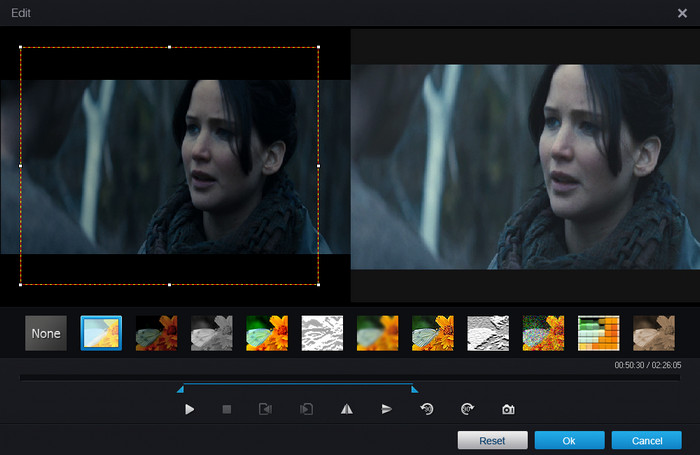Image resolution: width=700 pixels, height=455 pixels.
Task: Click the blue trimmed range bar
Action: tap(297, 384)
